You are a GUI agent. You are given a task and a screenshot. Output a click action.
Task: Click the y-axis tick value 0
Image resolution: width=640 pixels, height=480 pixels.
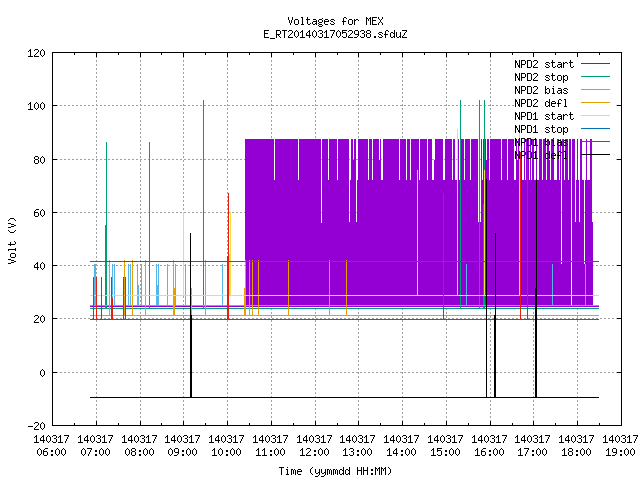[x=42, y=373]
